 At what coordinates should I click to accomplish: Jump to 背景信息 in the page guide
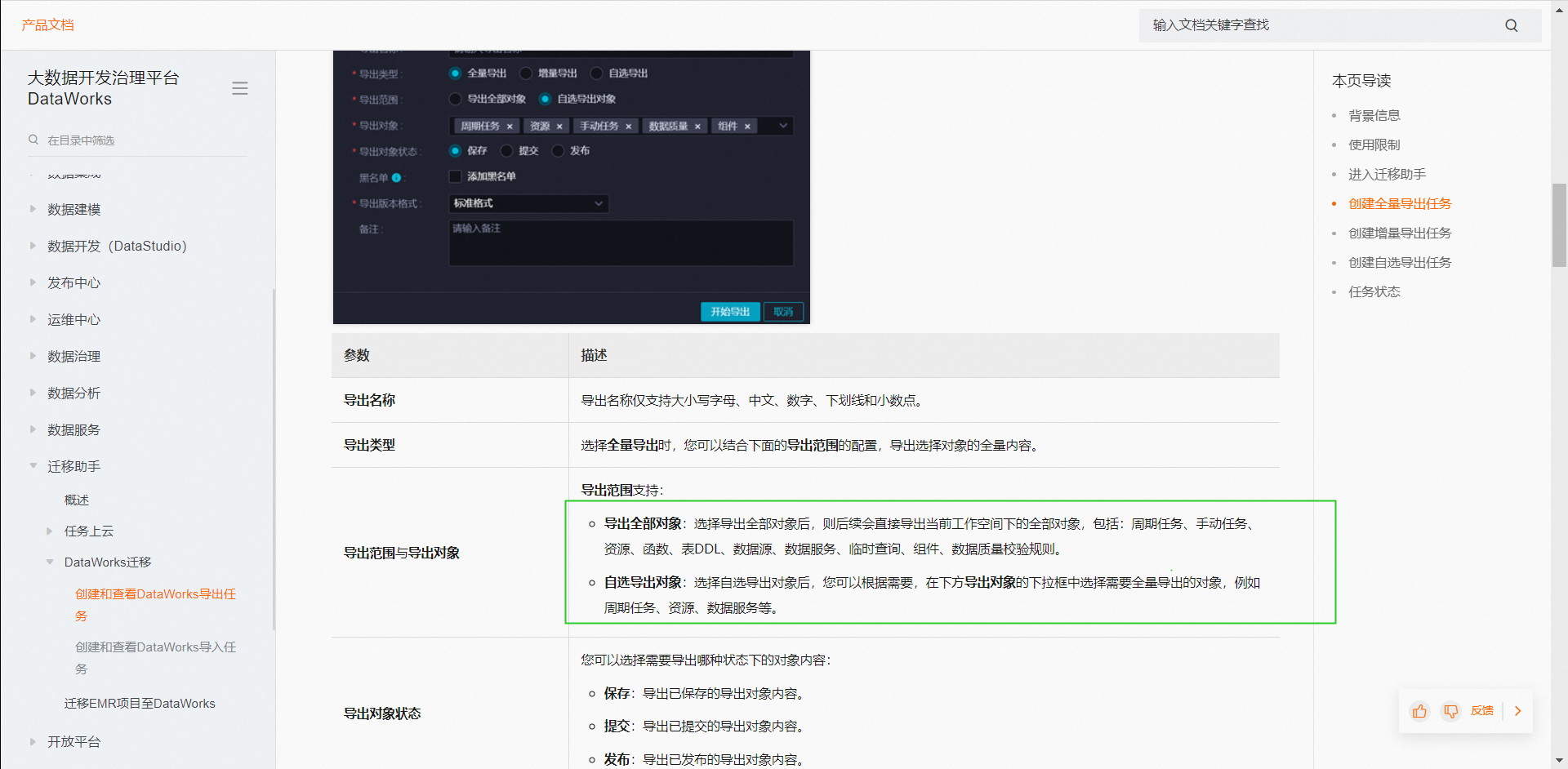click(1374, 115)
